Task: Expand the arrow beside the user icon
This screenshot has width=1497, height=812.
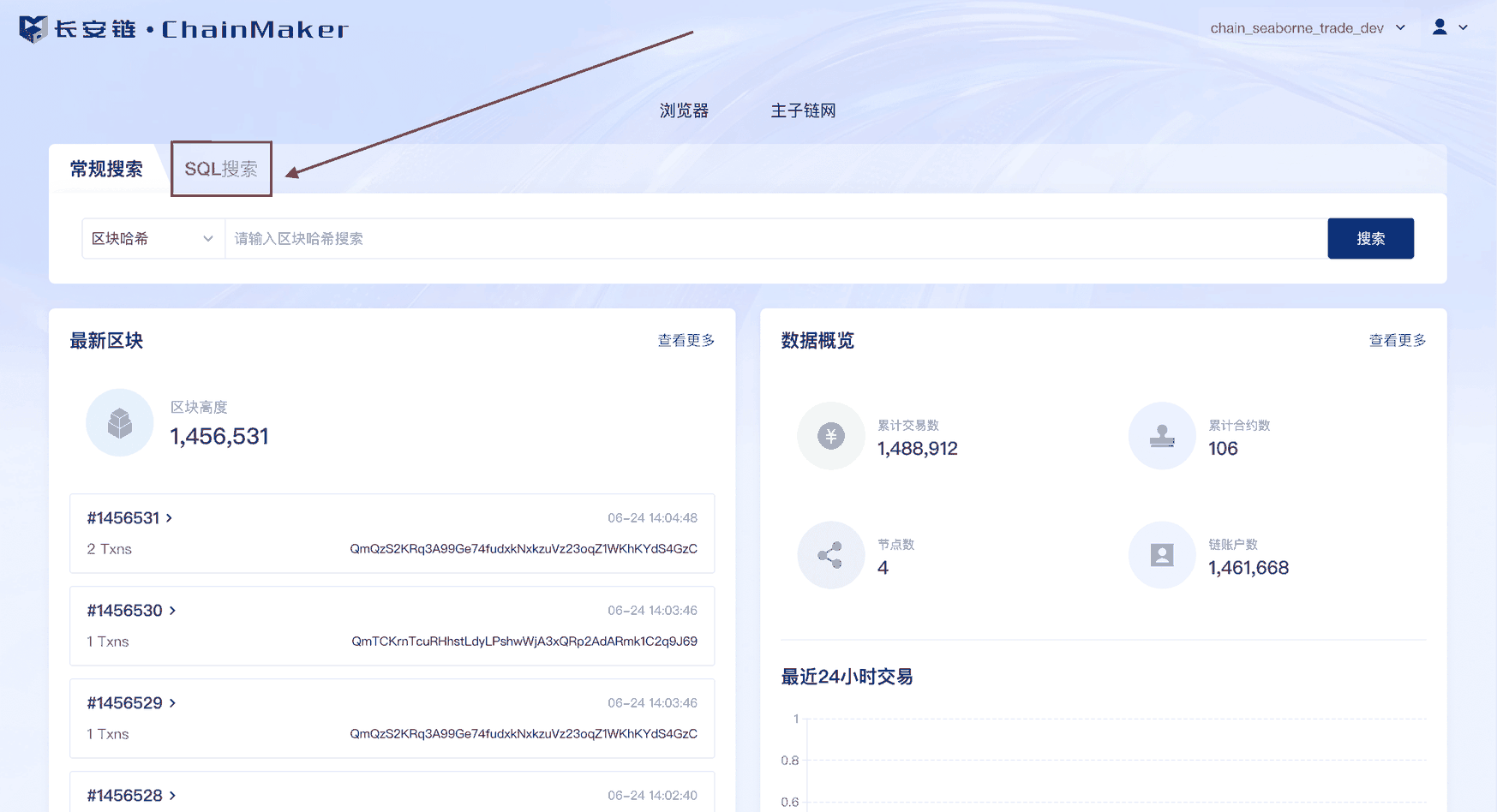Action: tap(1464, 27)
